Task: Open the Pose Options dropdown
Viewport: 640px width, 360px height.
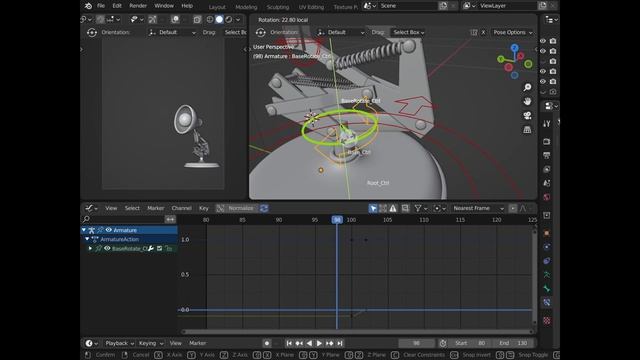Action: click(513, 32)
